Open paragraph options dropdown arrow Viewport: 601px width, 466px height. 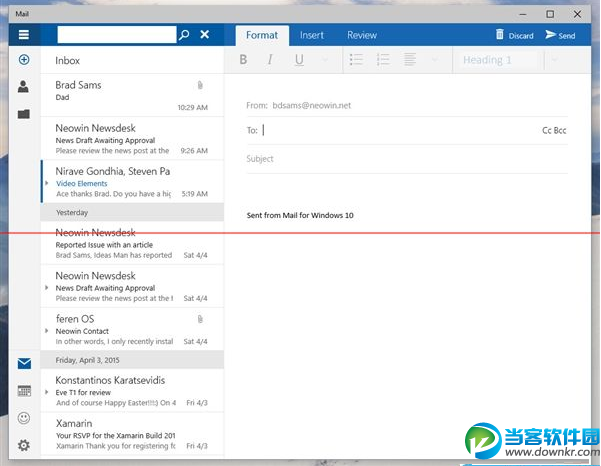click(435, 60)
